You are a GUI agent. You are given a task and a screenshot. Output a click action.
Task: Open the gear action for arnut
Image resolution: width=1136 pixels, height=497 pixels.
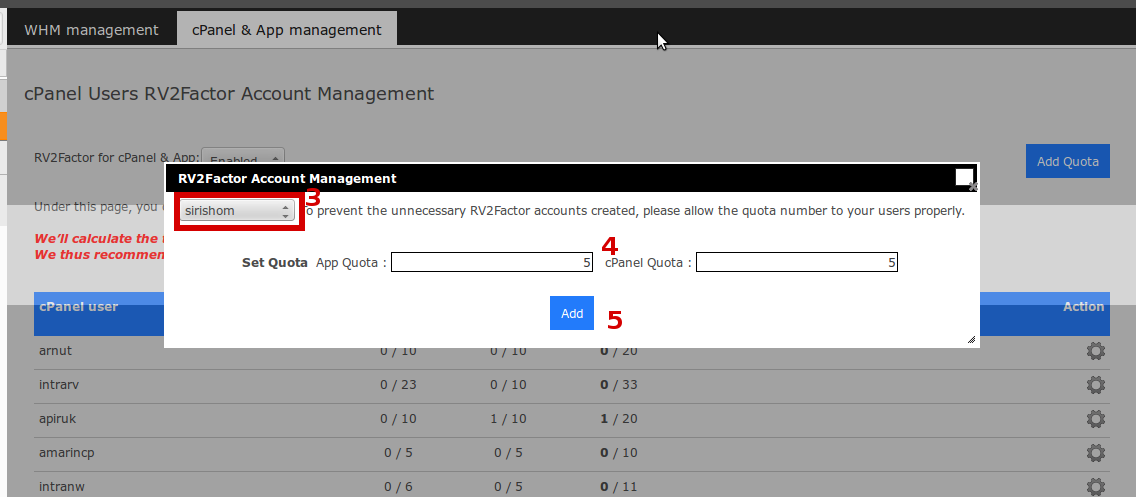click(1095, 351)
